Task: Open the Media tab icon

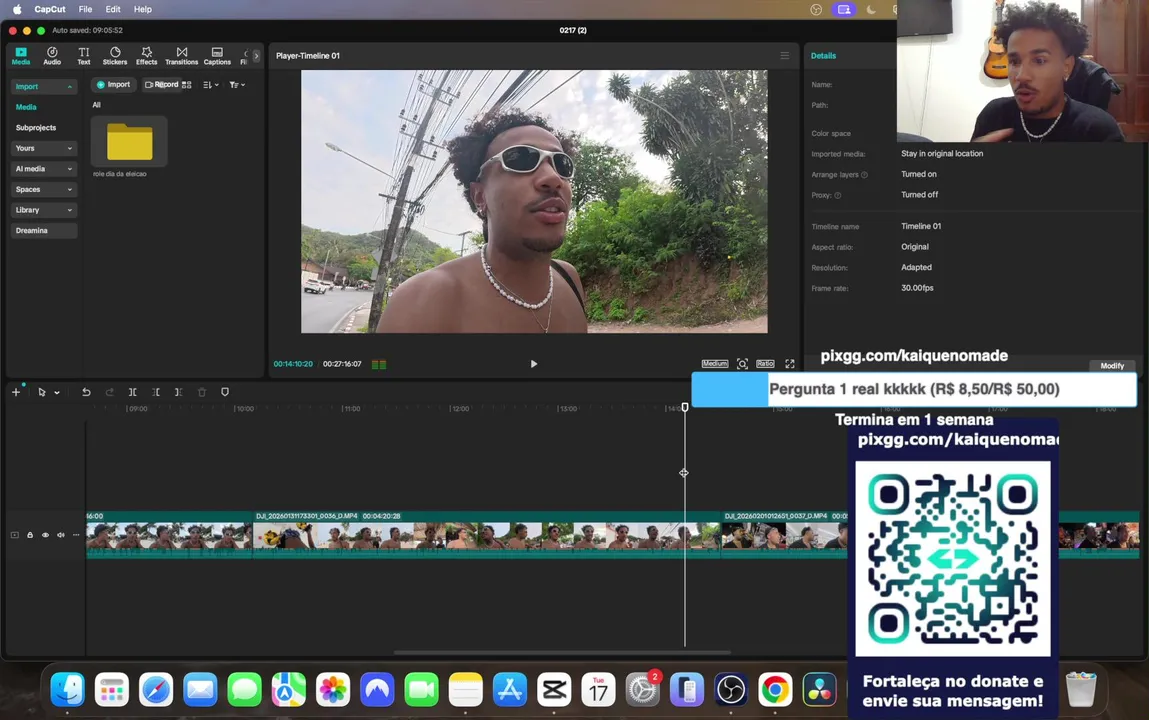Action: [x=21, y=56]
